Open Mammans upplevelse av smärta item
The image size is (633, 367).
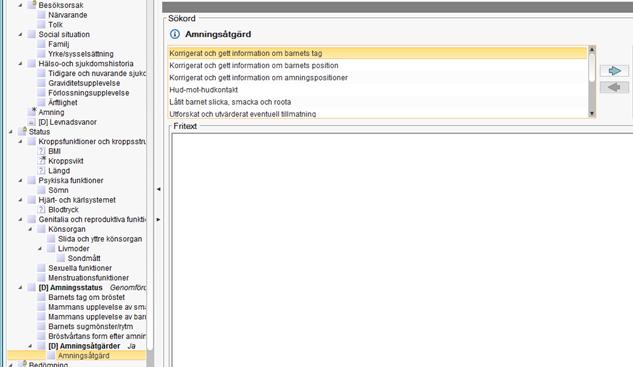(x=97, y=307)
